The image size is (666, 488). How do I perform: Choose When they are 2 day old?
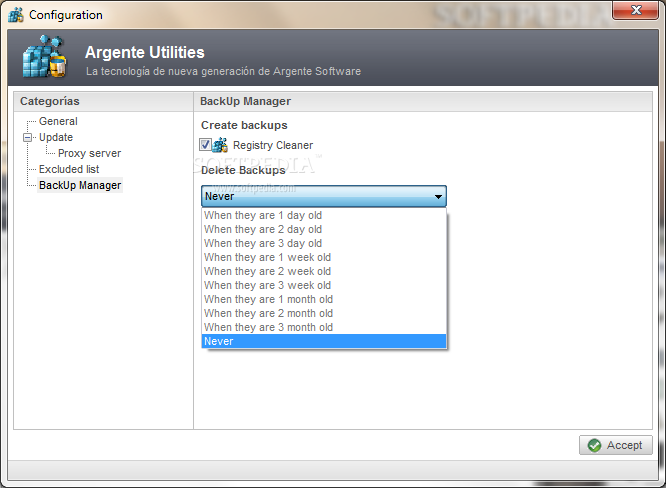click(x=324, y=229)
